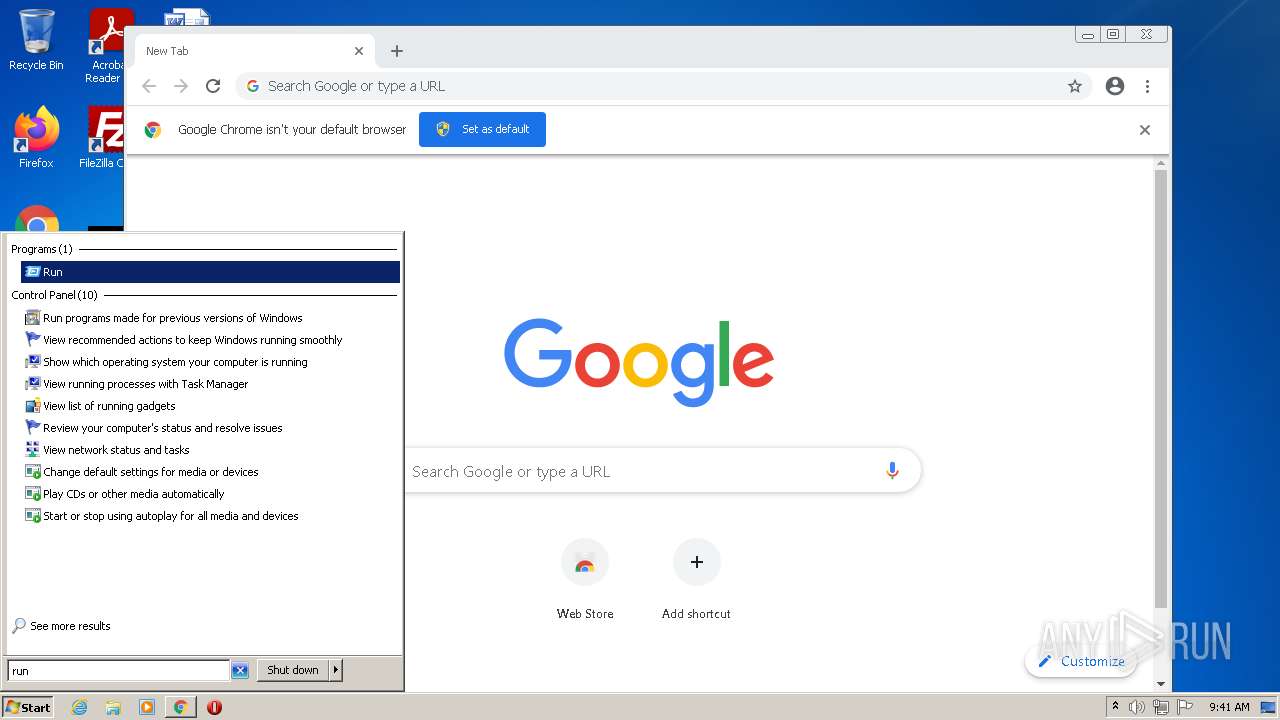Open Windows Explorer from the taskbar
The image size is (1280, 720).
tap(113, 707)
